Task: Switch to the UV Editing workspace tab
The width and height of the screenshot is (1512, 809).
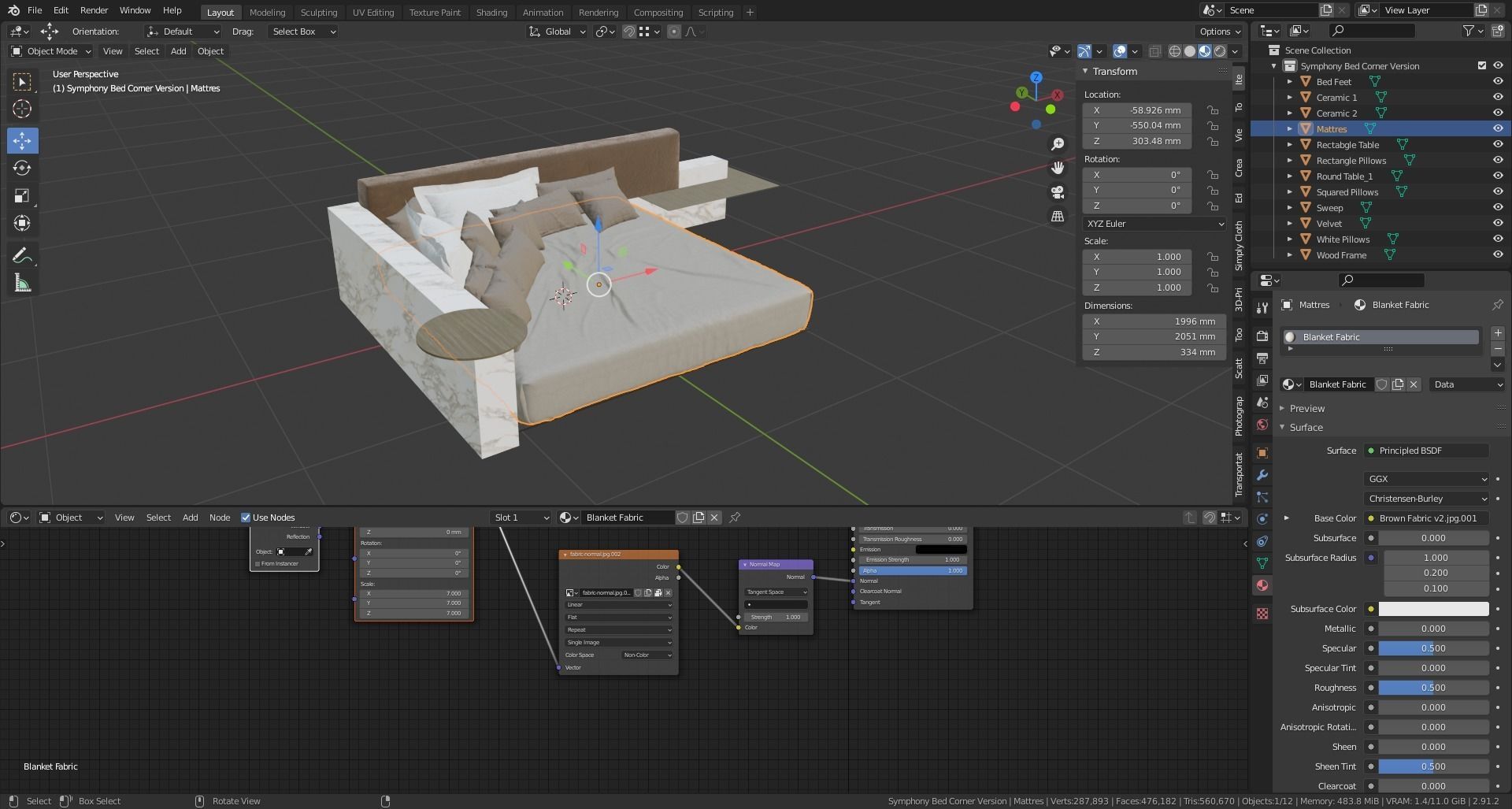Action: pyautogui.click(x=372, y=13)
